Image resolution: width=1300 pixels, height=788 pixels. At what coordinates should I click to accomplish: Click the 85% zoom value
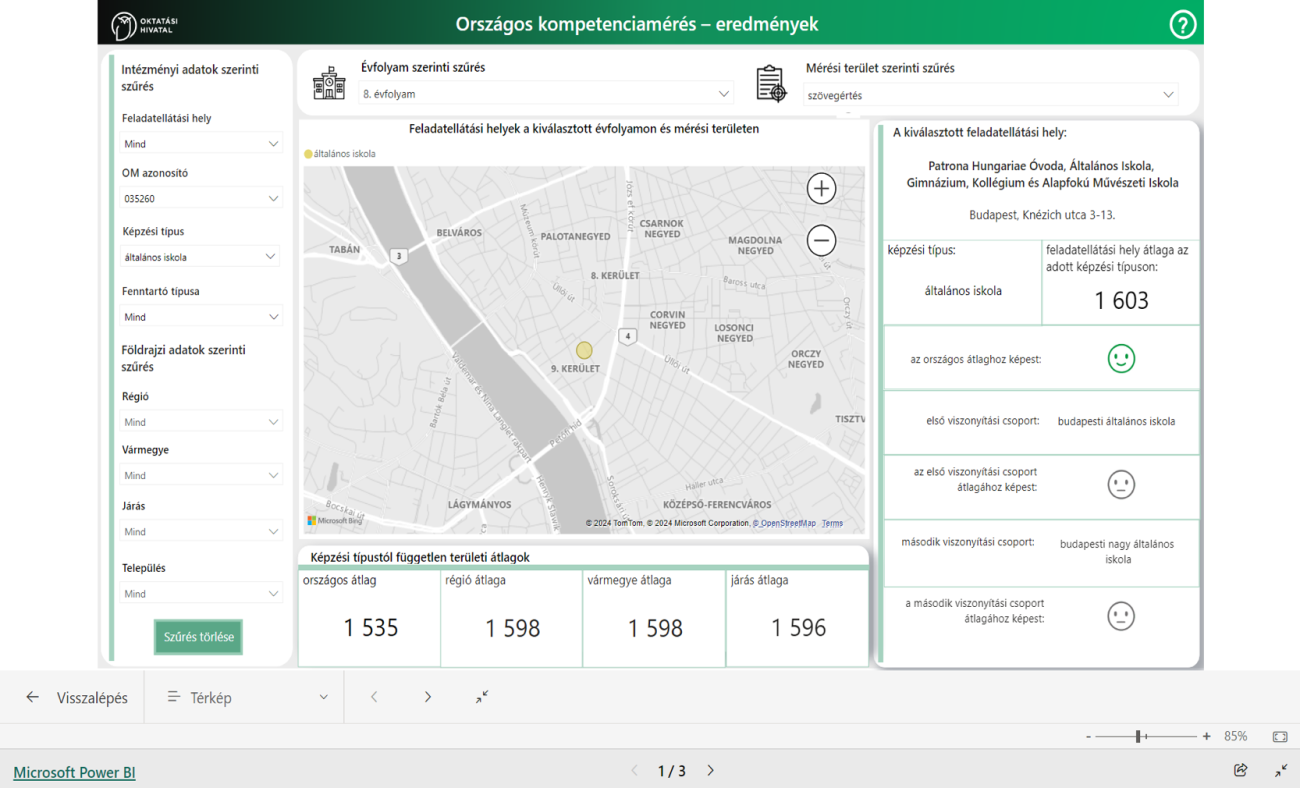(x=1236, y=736)
